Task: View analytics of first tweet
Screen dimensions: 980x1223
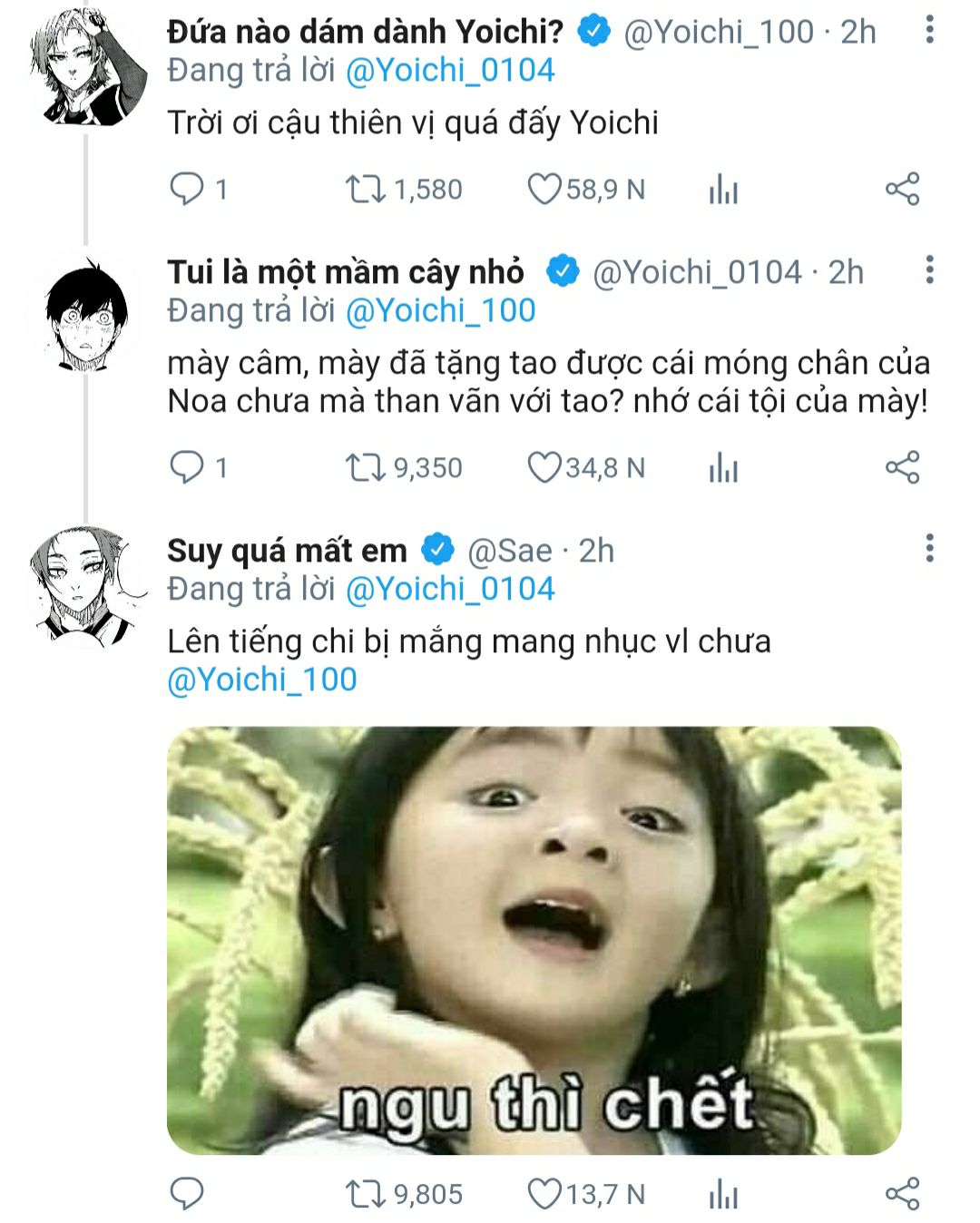Action: (x=723, y=190)
